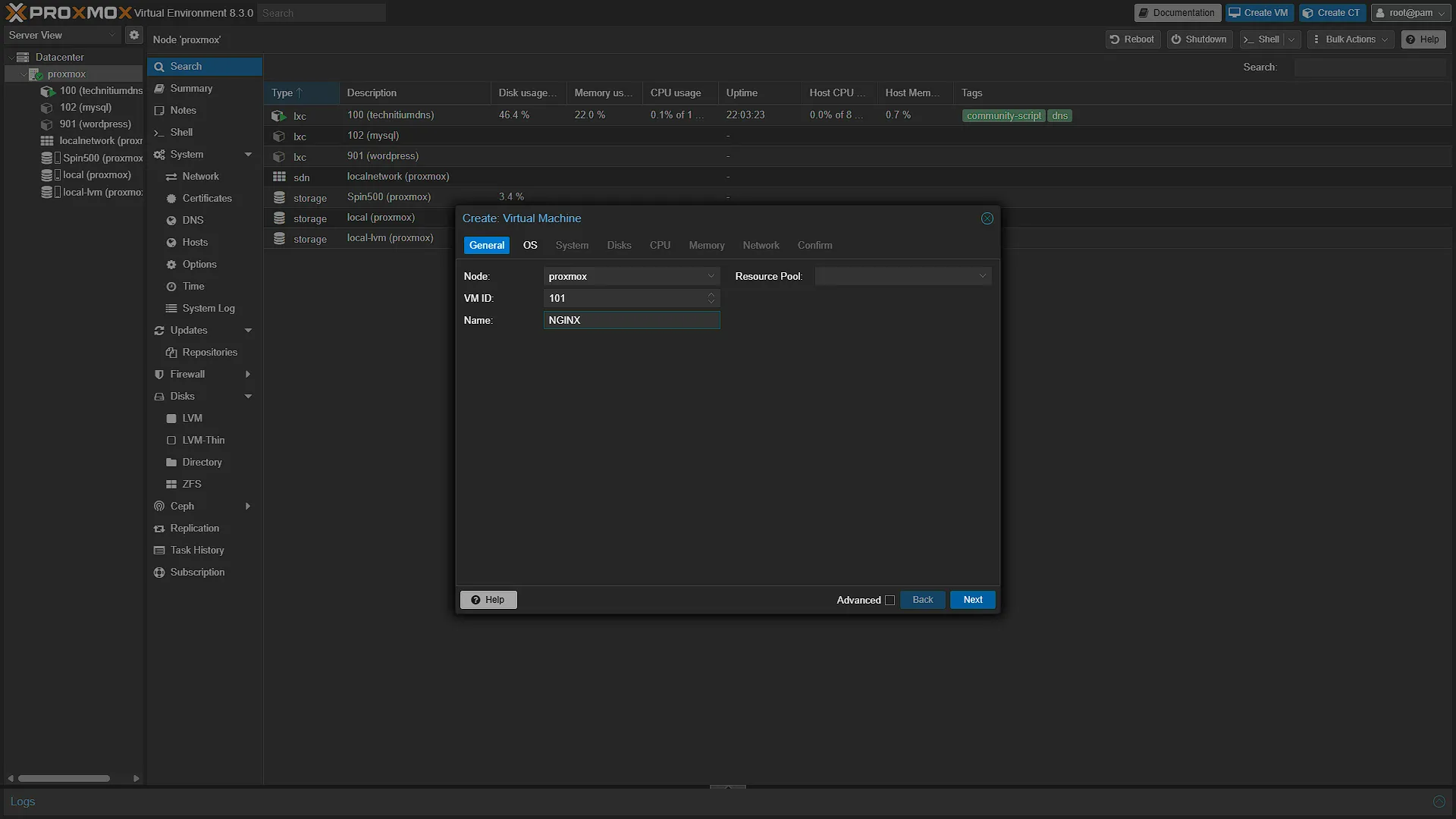Click the 100 (technitiumdns) container icon in tree
This screenshot has height=819, width=1456.
click(x=47, y=91)
